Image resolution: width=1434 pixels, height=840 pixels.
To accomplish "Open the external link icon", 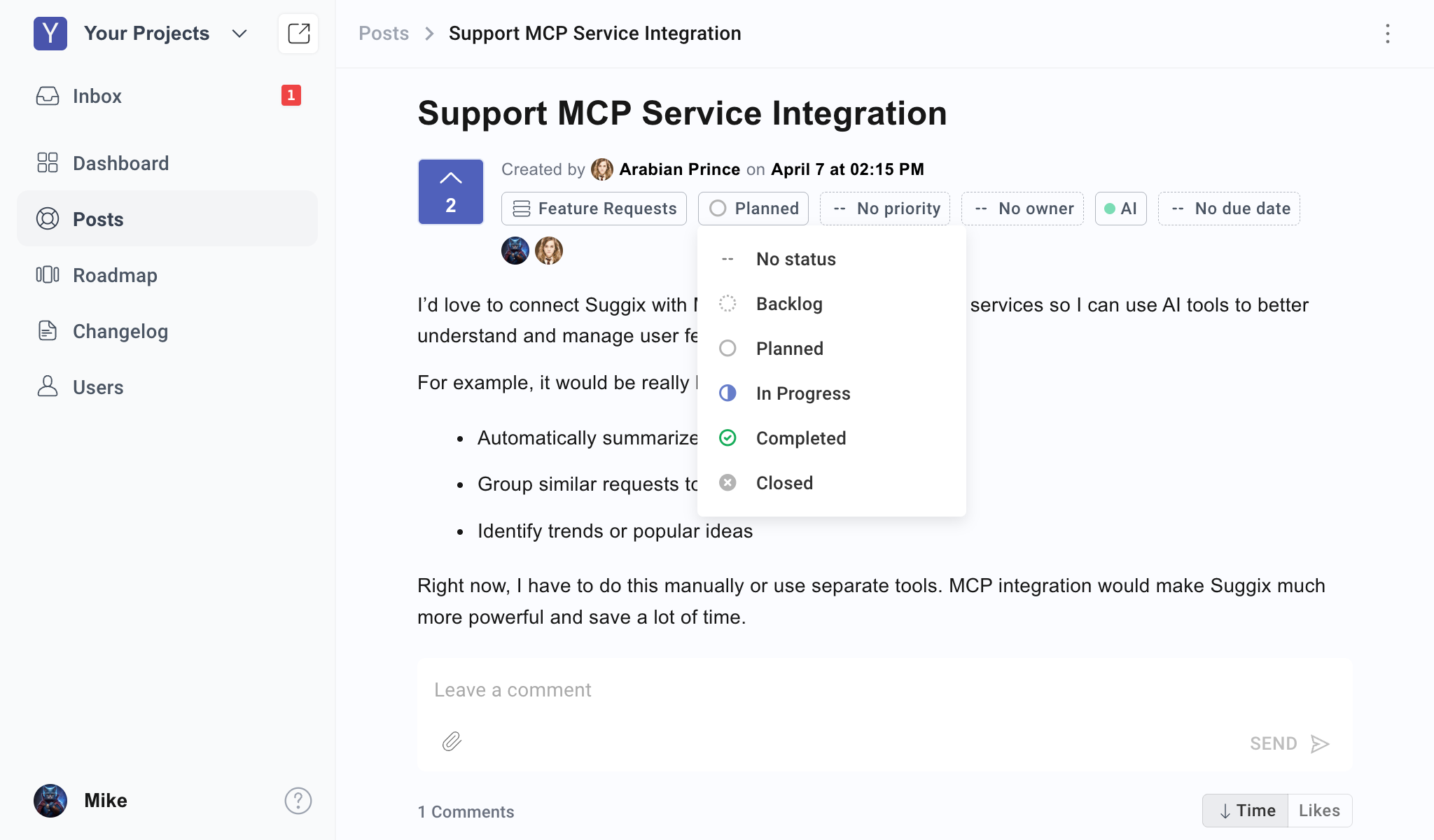I will pyautogui.click(x=298, y=34).
